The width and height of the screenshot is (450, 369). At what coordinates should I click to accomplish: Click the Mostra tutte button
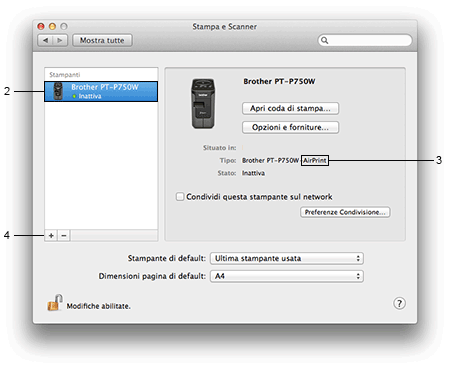point(102,40)
